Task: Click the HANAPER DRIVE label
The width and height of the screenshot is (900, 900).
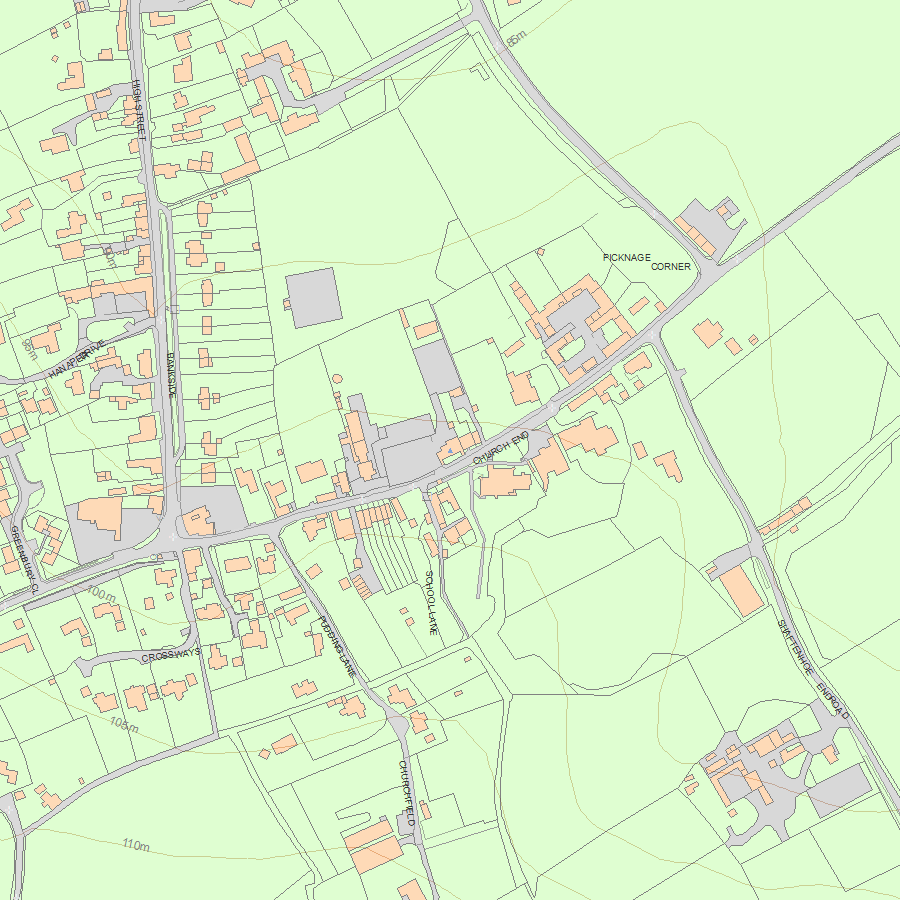Action: pos(77,359)
